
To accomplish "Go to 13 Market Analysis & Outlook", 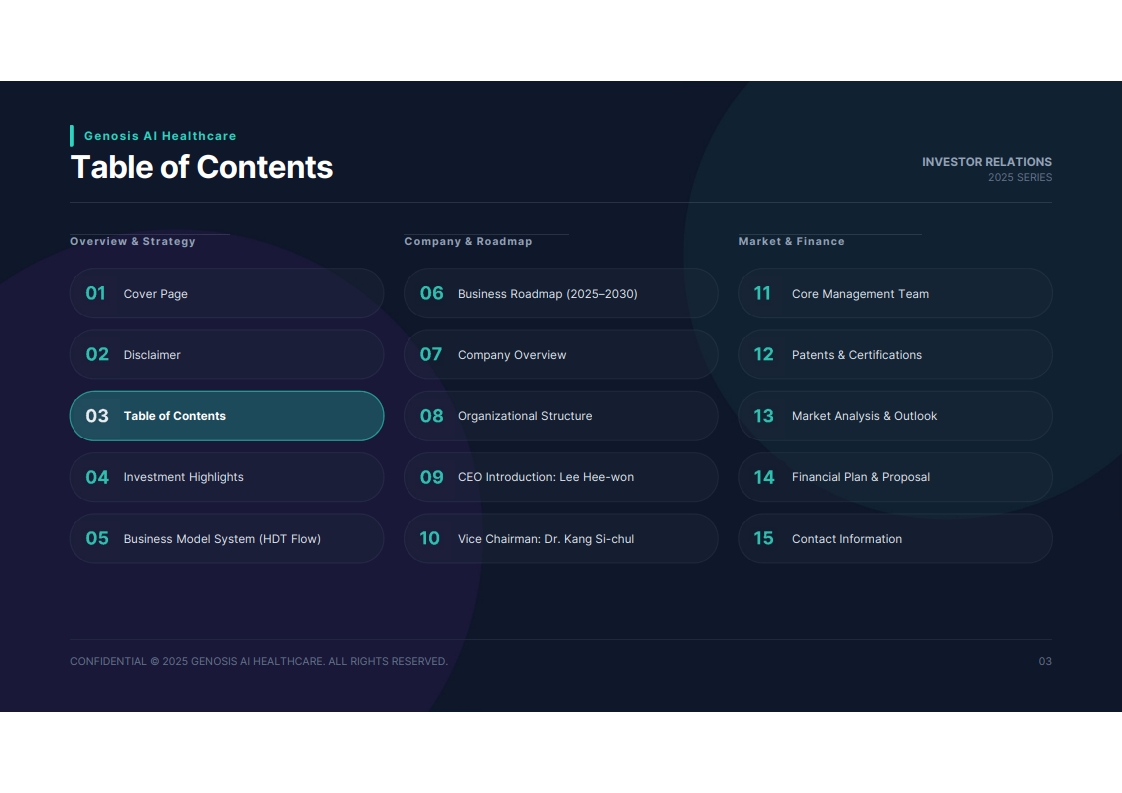I will [x=895, y=416].
